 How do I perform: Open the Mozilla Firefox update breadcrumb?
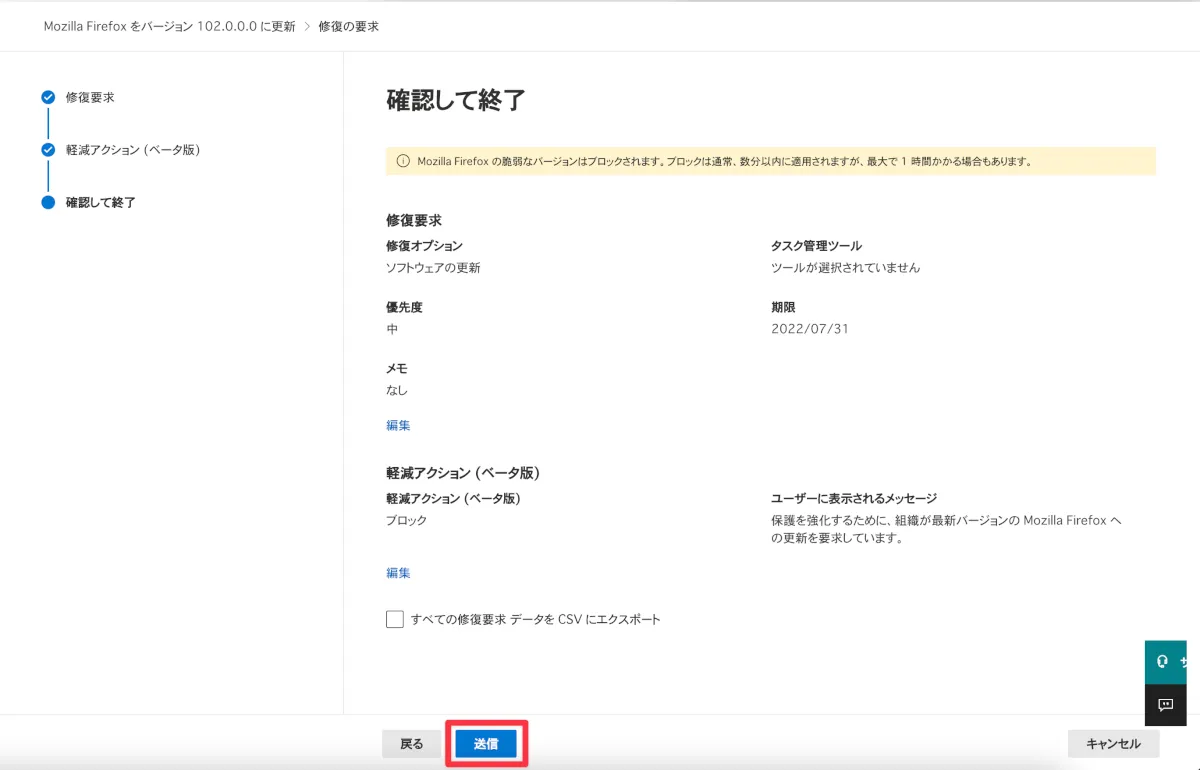169,26
